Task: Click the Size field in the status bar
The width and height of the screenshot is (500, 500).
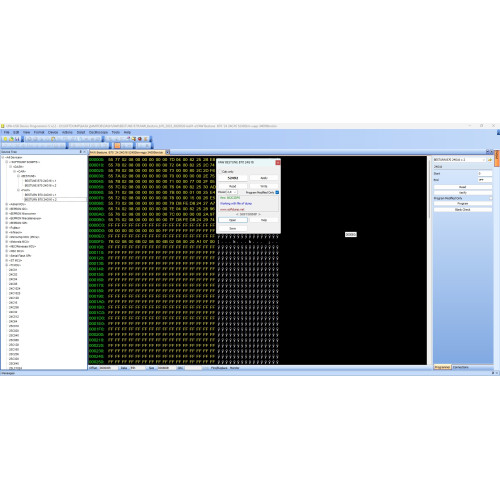Action: [166, 368]
